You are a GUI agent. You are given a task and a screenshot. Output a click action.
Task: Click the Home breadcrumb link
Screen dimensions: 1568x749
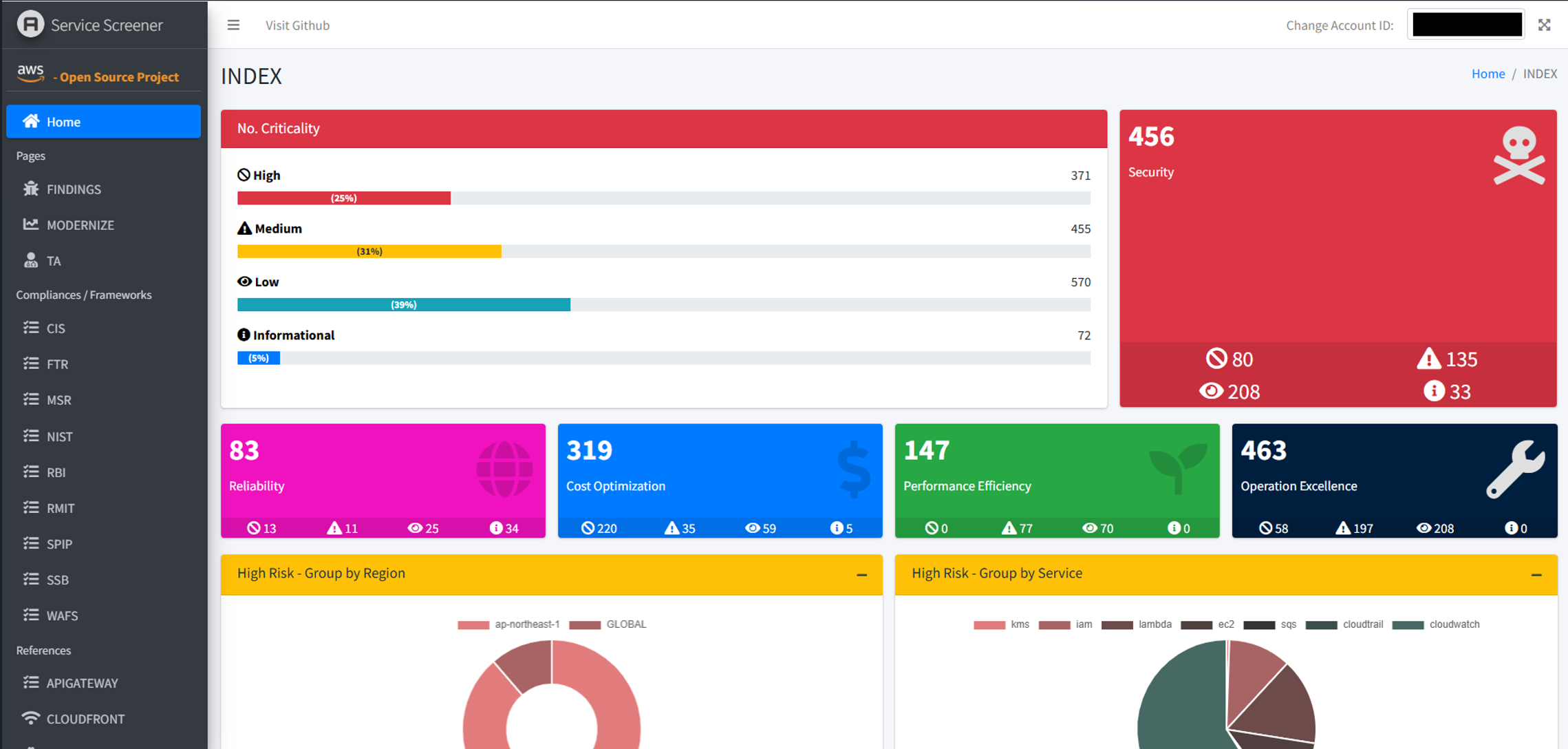[x=1488, y=74]
